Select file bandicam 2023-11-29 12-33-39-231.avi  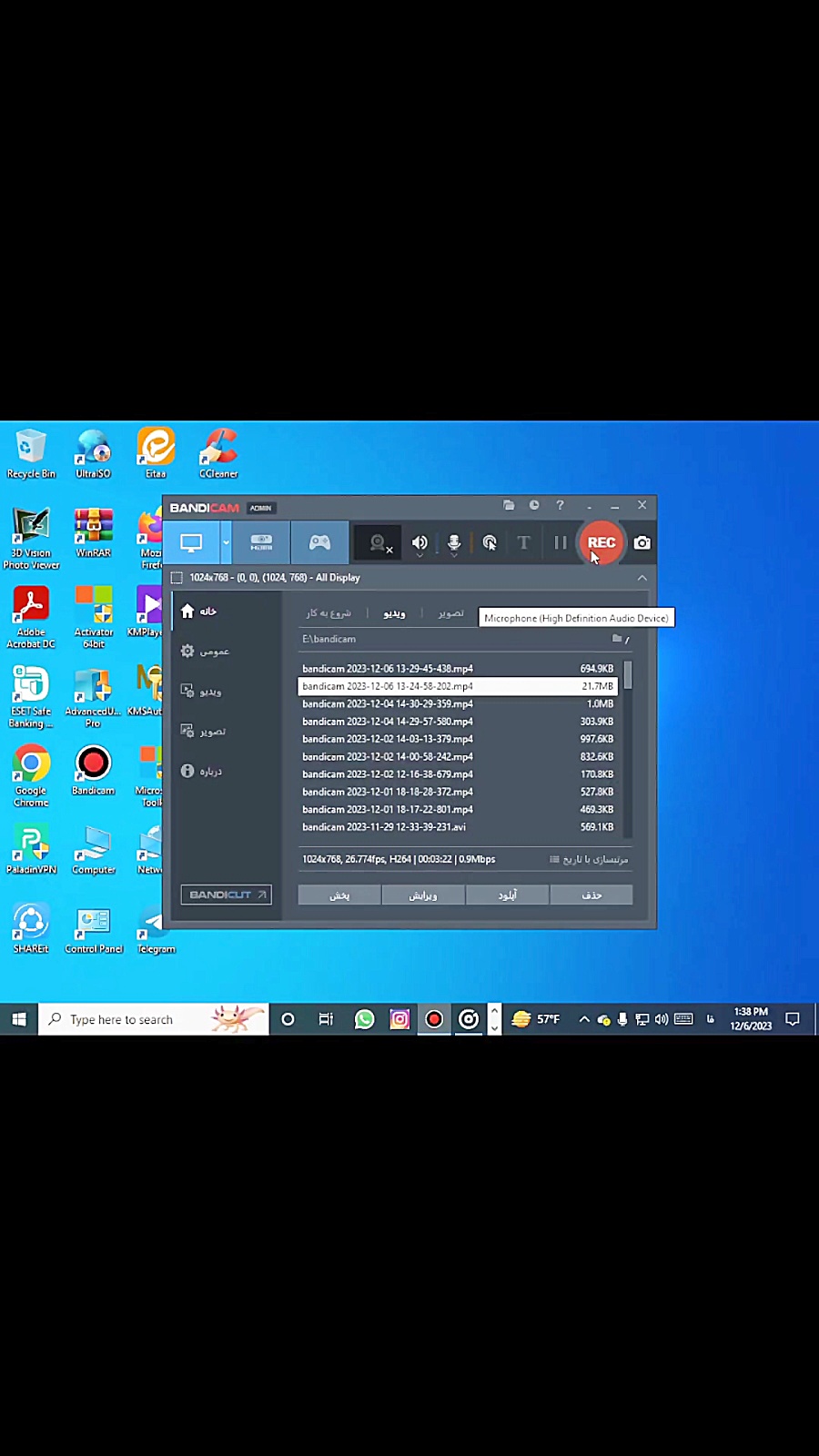point(458,827)
